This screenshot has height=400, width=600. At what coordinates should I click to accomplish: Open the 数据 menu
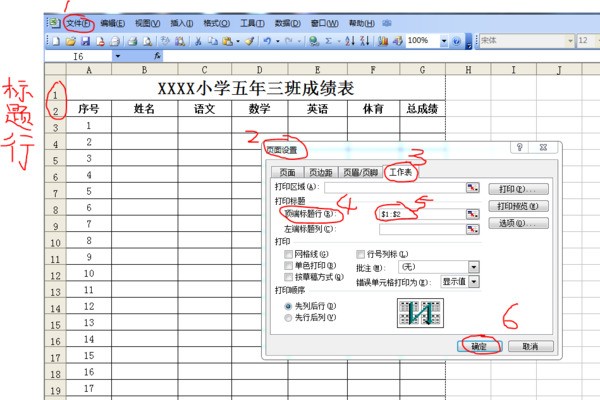click(288, 23)
